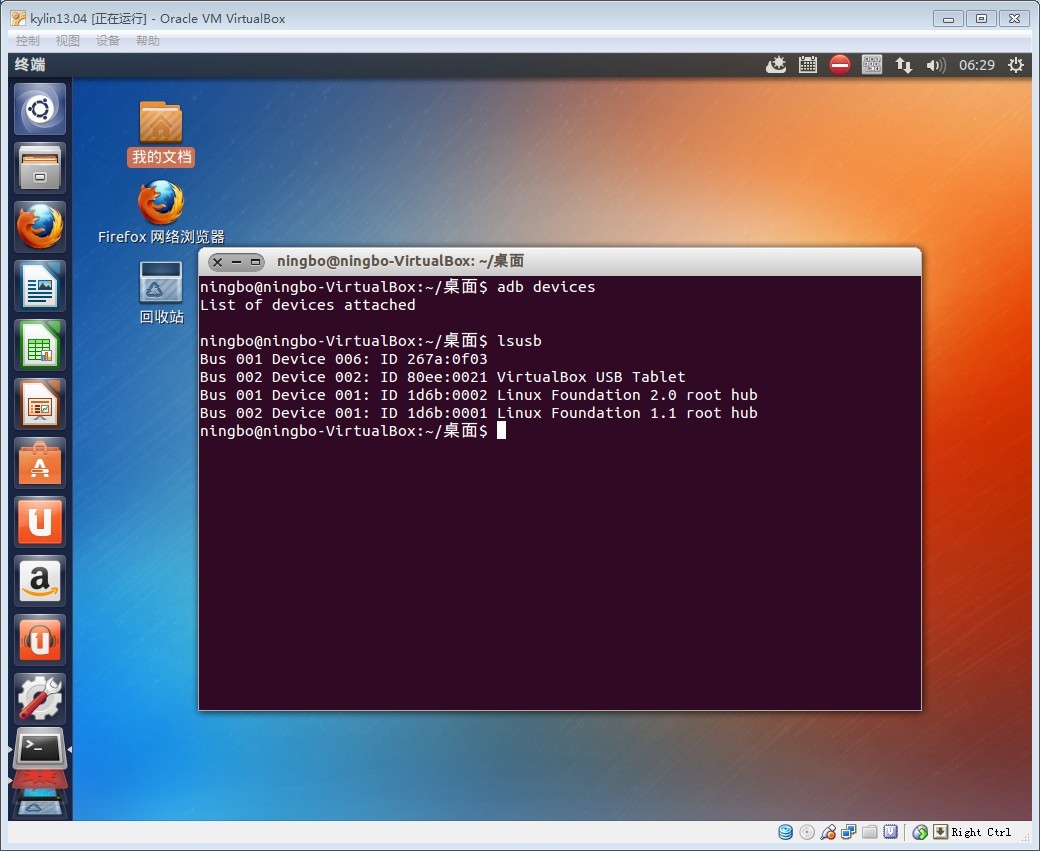Click the VirtualBox shared folders status icon
Image resolution: width=1040 pixels, height=851 pixels.
[870, 832]
